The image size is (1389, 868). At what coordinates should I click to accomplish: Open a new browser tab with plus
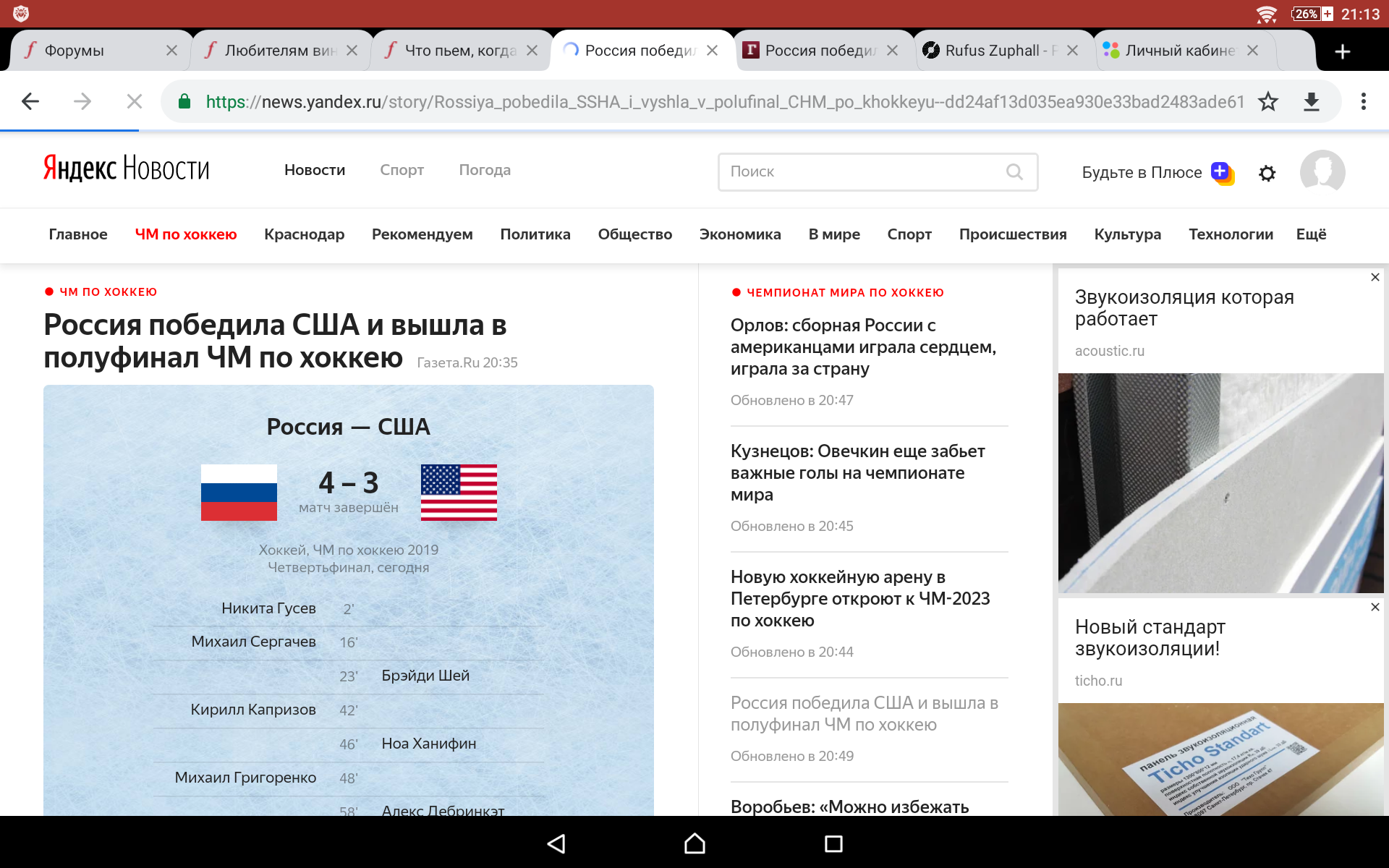click(x=1342, y=51)
